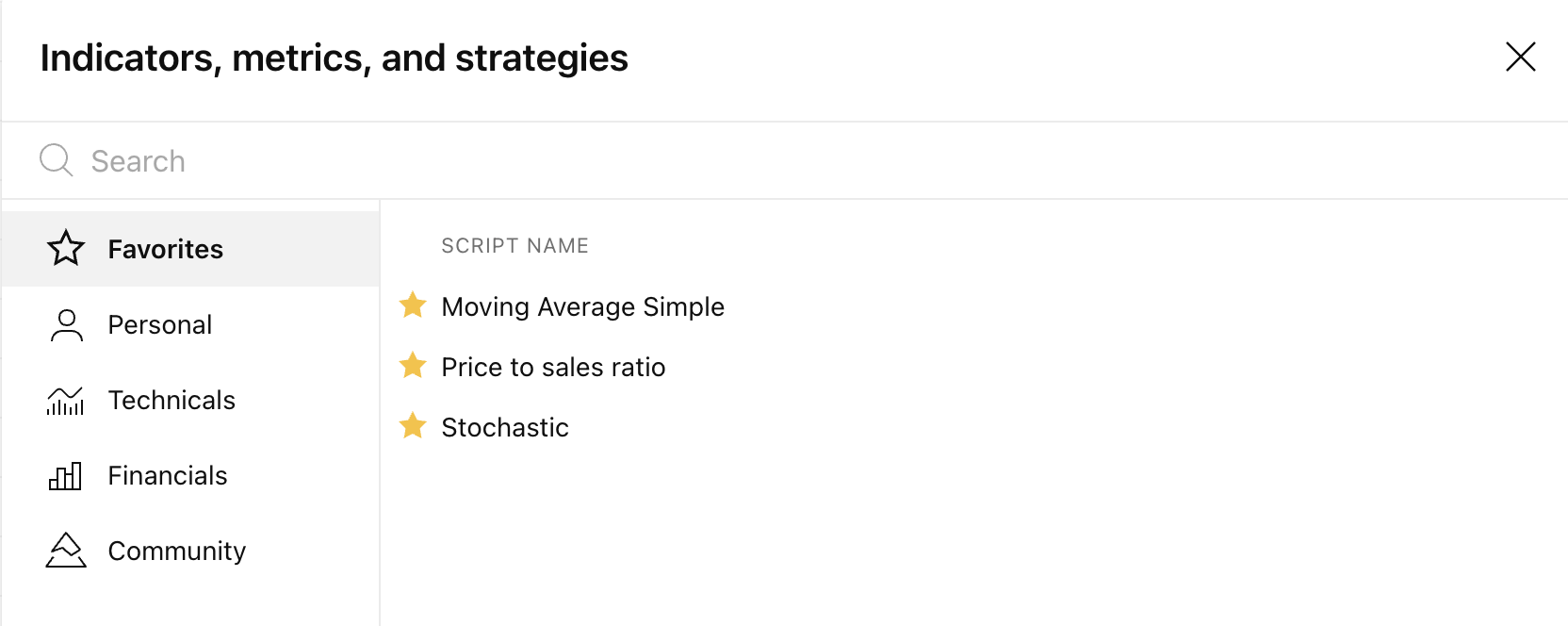Browse the Community scripts label
The height and width of the screenshot is (626, 1568).
[x=177, y=551]
